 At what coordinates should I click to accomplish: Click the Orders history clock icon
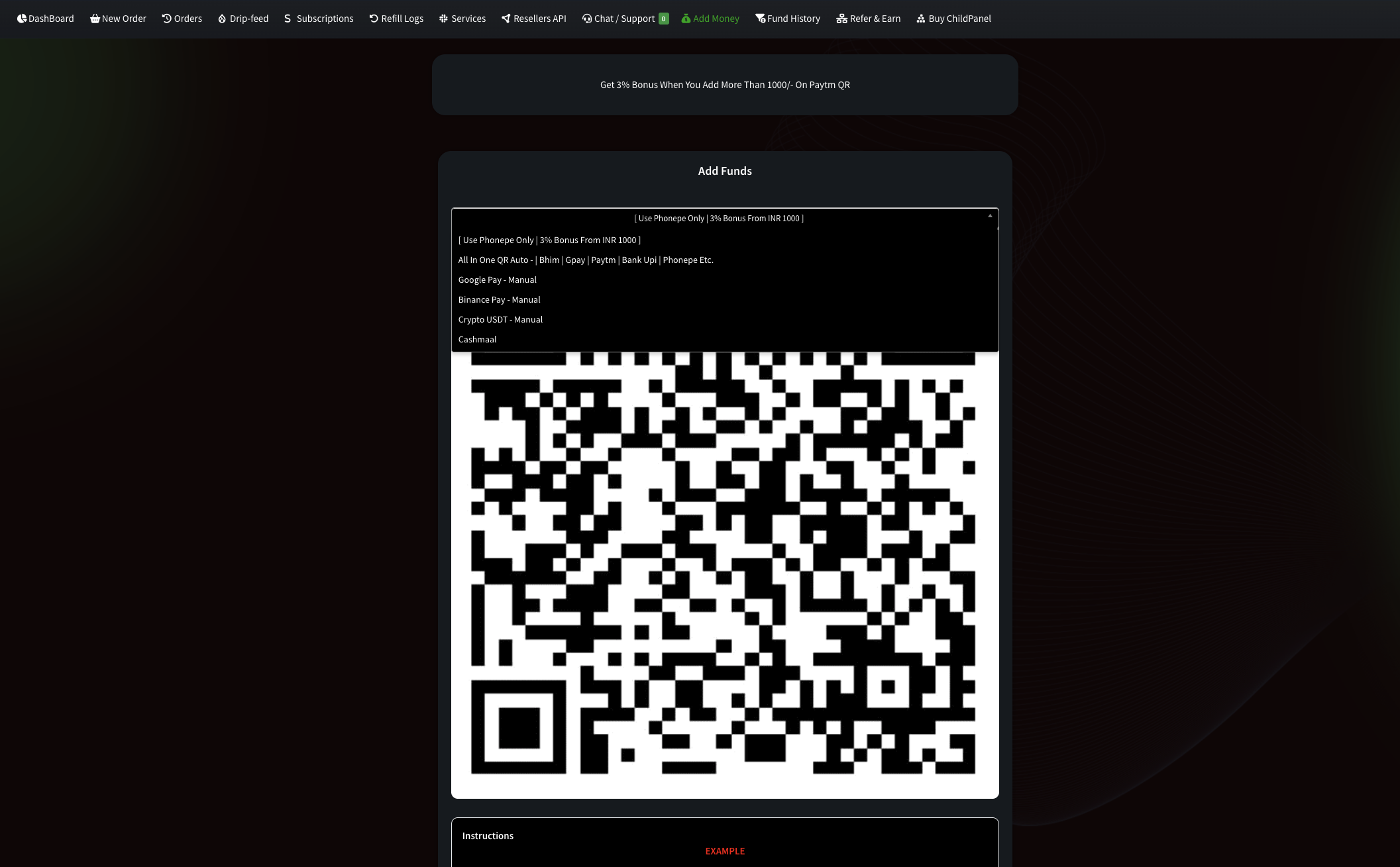point(166,19)
